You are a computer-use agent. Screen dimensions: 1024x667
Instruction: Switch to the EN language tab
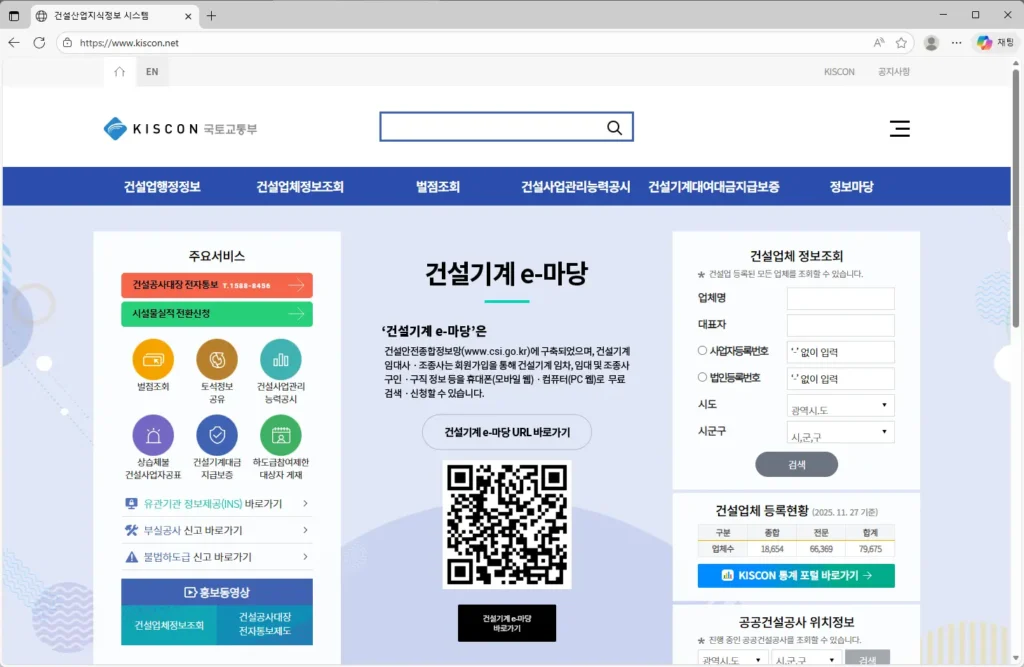(152, 71)
